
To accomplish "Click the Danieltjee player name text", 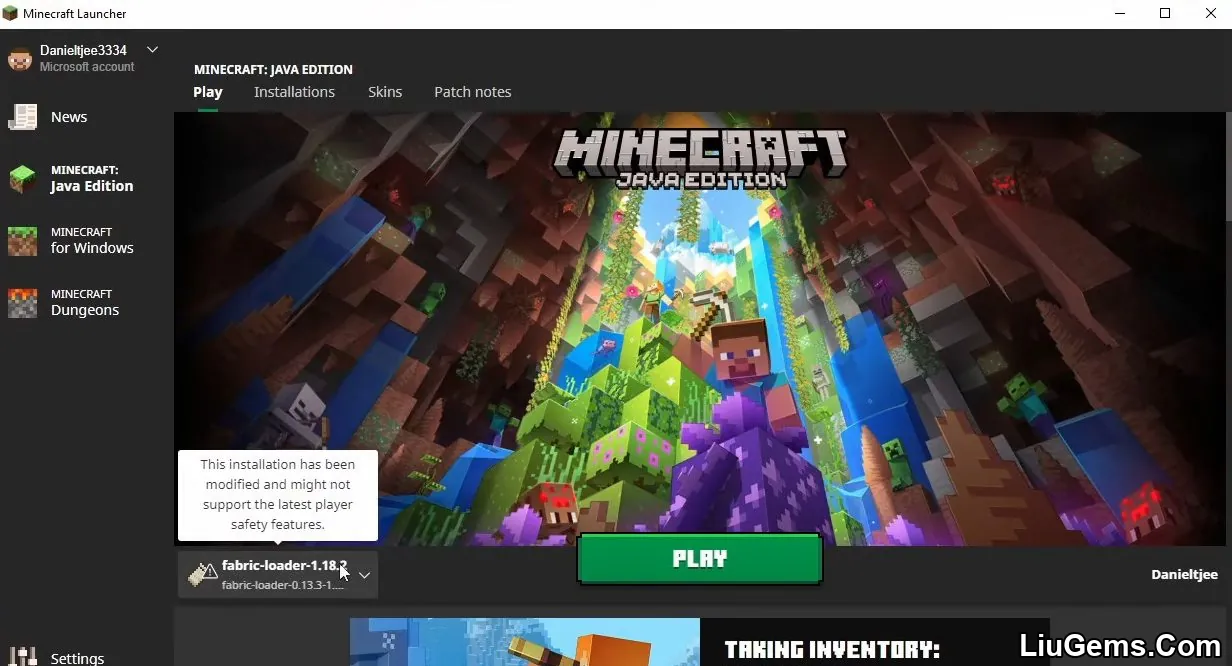I will 1185,574.
